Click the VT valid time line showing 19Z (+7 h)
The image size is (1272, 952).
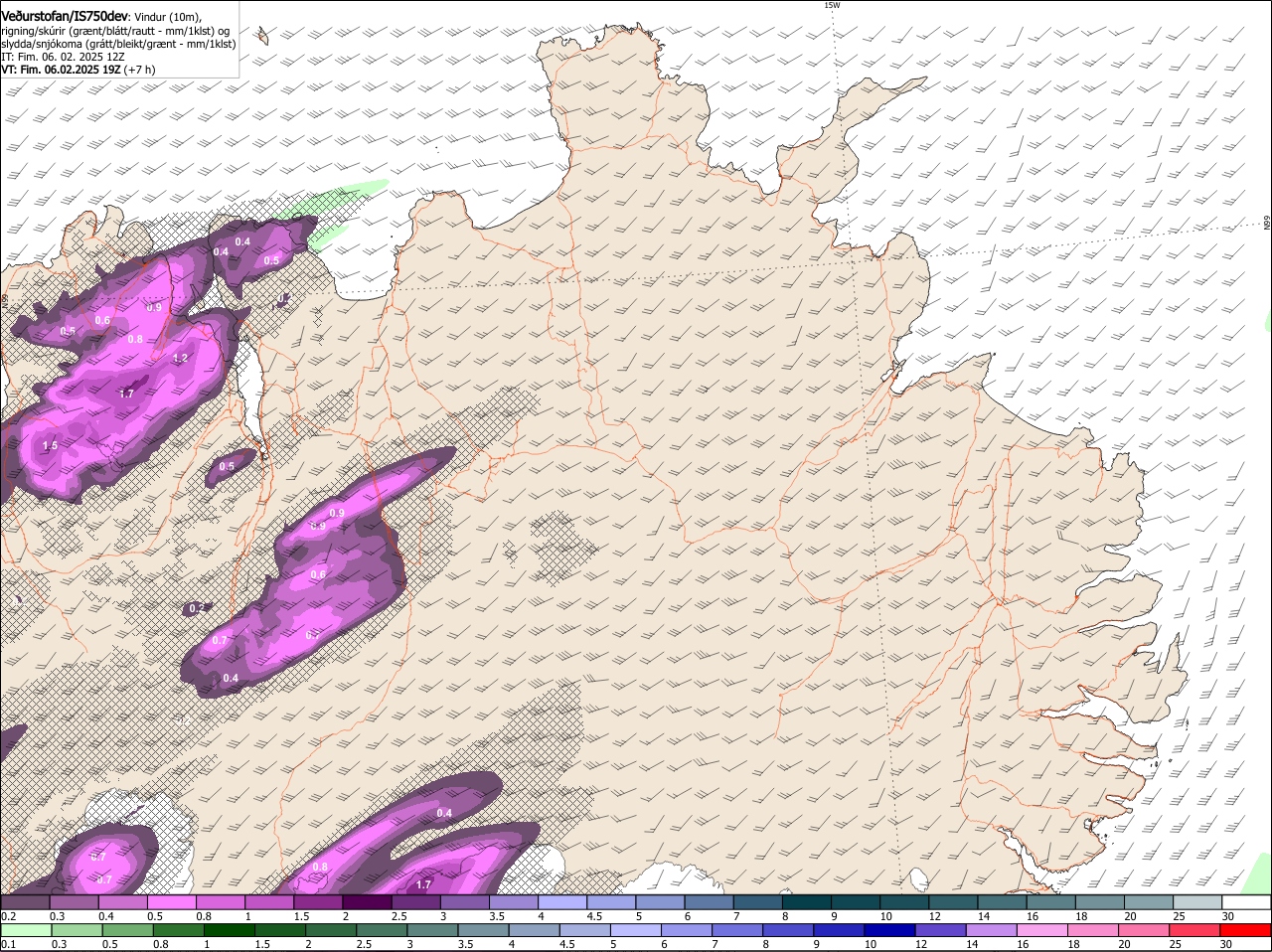click(x=79, y=70)
